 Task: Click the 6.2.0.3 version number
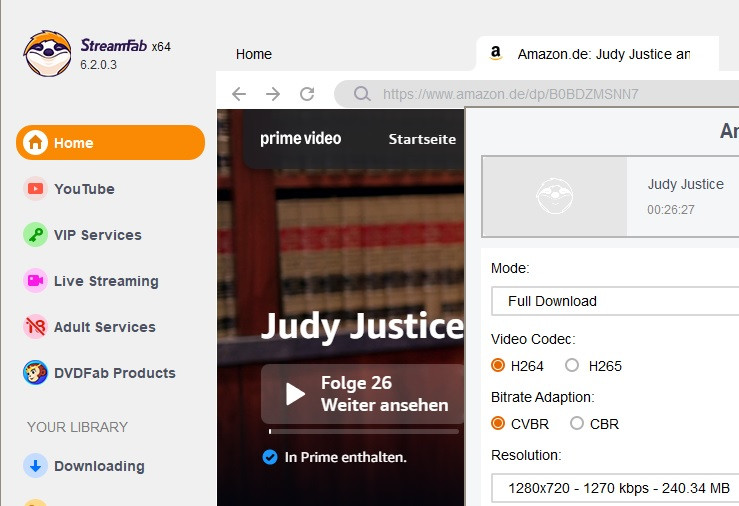98,65
